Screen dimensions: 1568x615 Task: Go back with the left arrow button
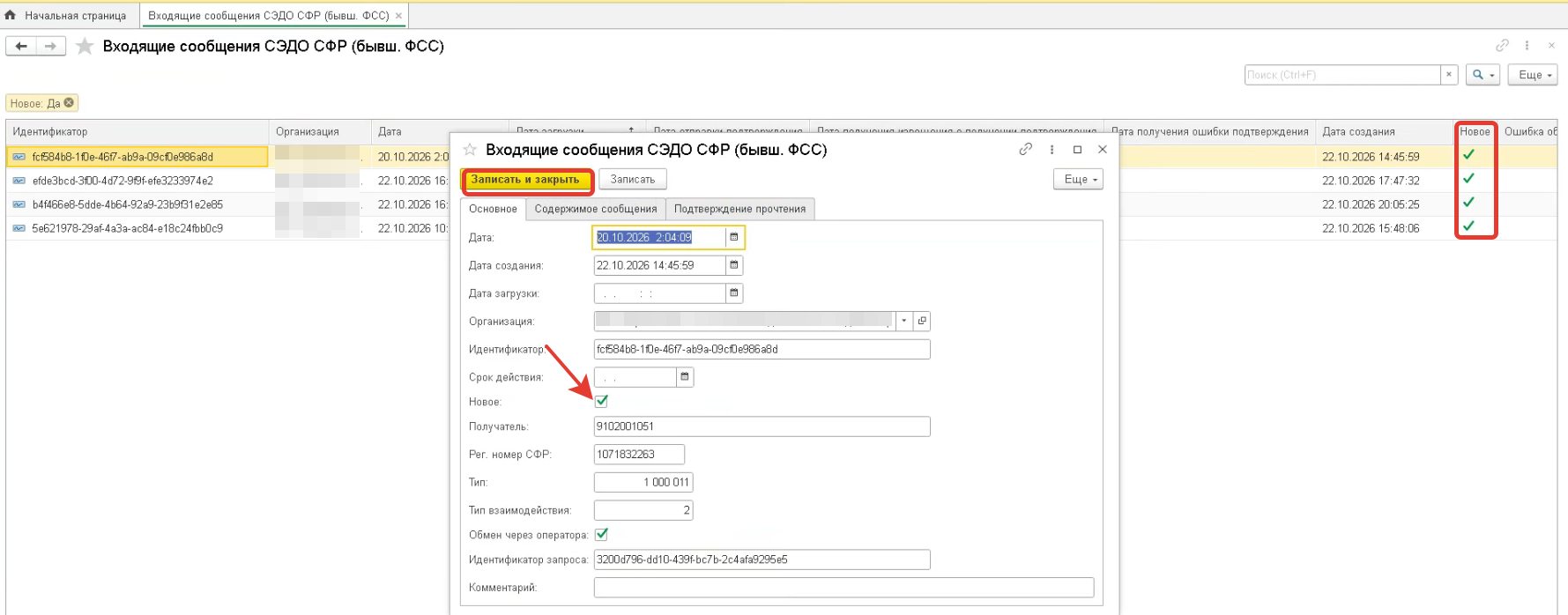[x=21, y=46]
